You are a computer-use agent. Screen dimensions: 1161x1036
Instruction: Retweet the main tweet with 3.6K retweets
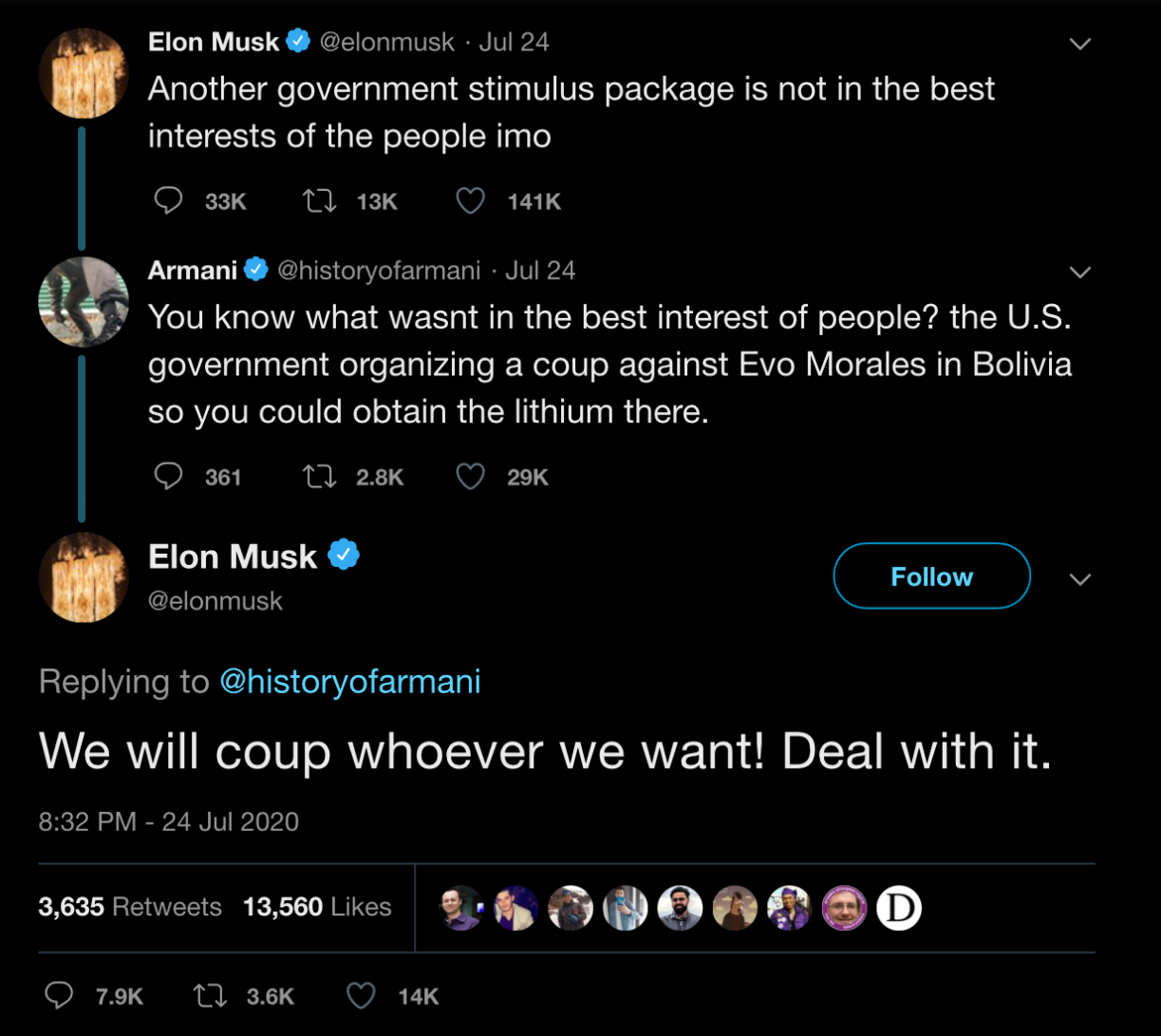pos(208,995)
